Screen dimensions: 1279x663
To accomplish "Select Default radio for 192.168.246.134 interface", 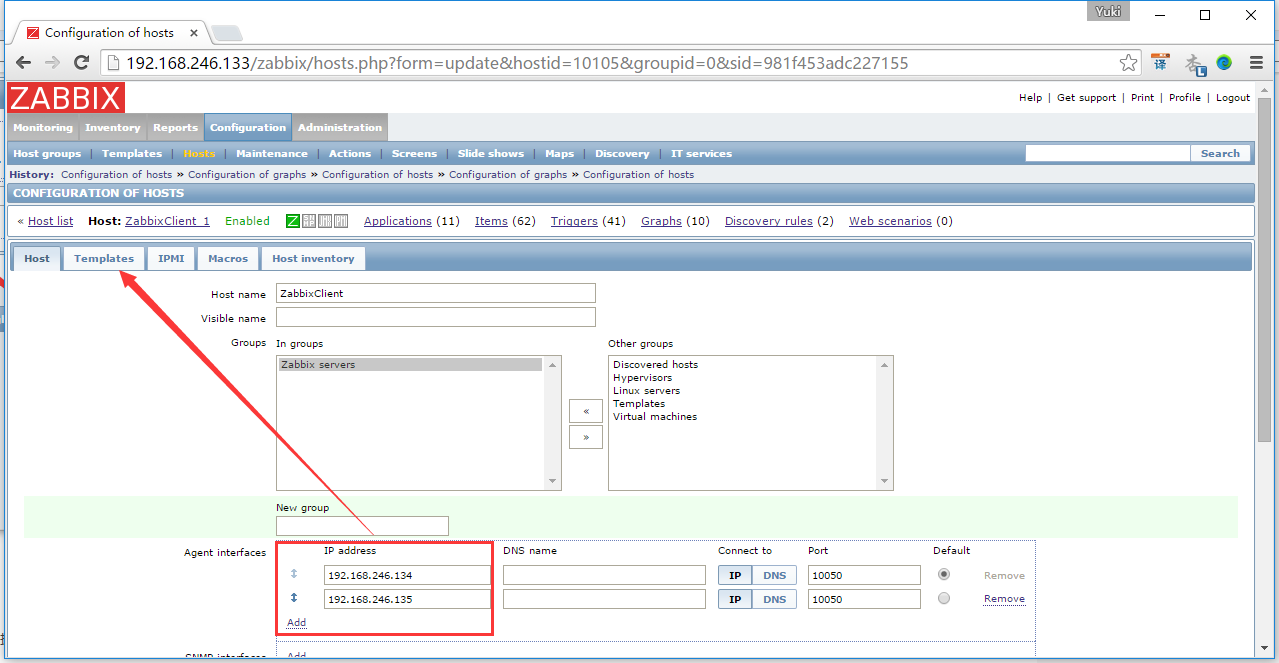I will pyautogui.click(x=944, y=574).
